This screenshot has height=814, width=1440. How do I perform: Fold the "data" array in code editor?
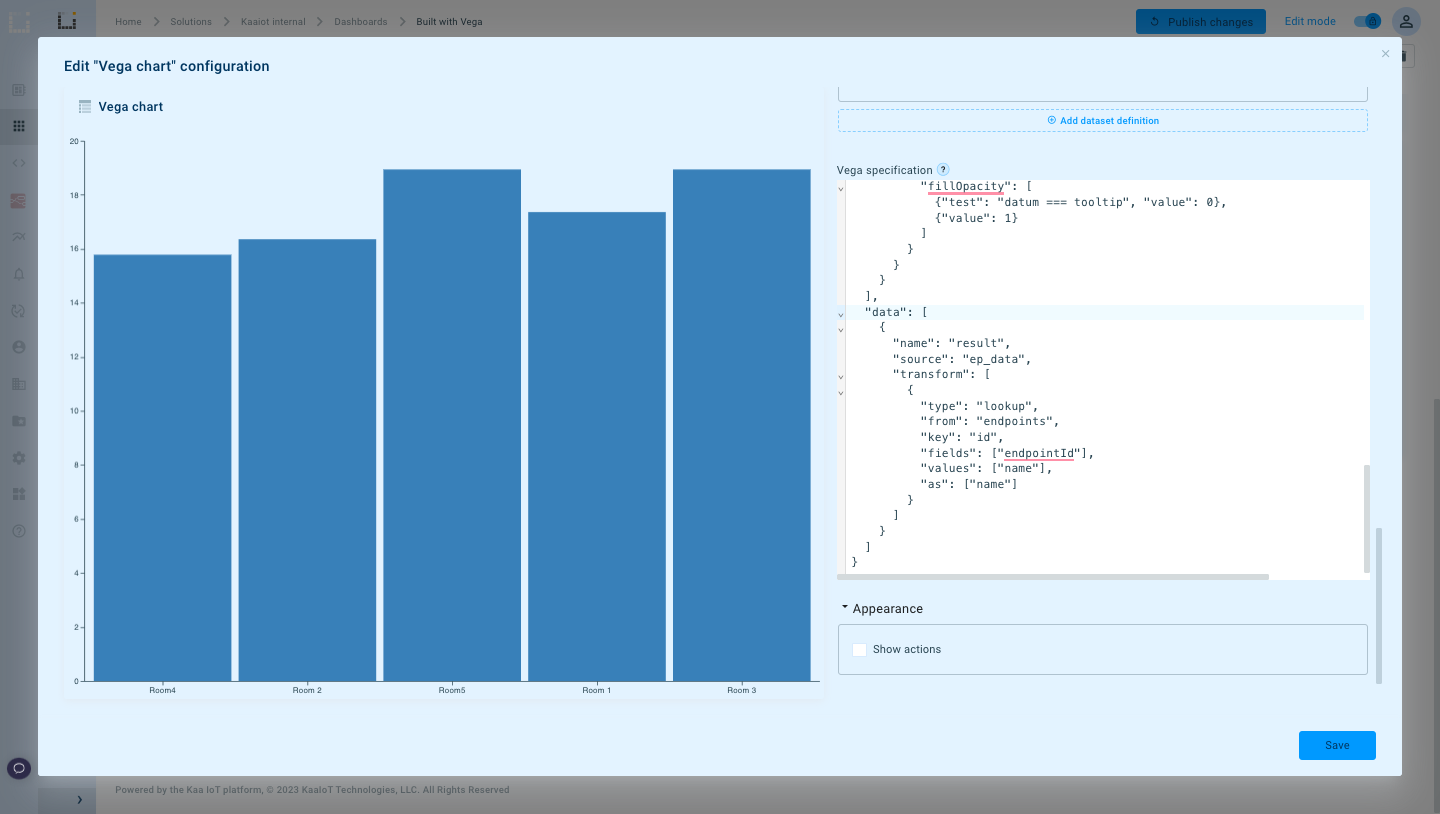click(x=841, y=313)
